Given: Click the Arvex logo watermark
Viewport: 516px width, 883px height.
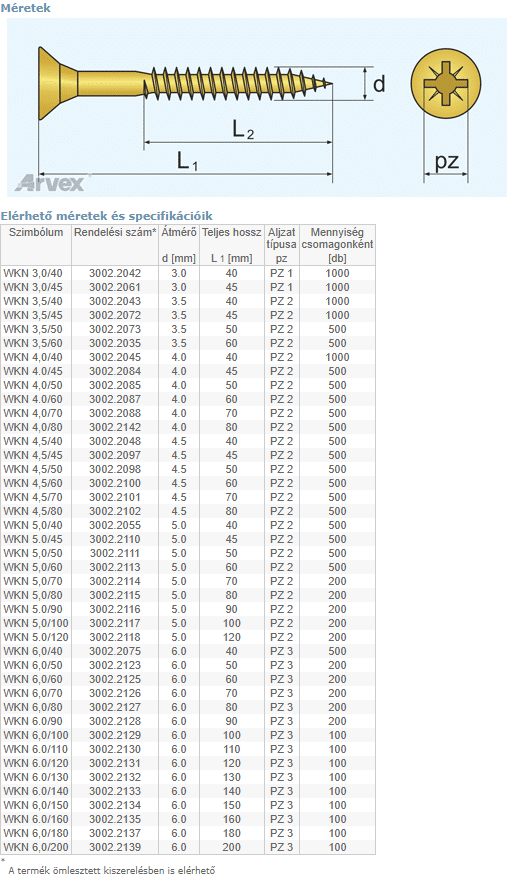Looking at the screenshot, I should (x=50, y=182).
